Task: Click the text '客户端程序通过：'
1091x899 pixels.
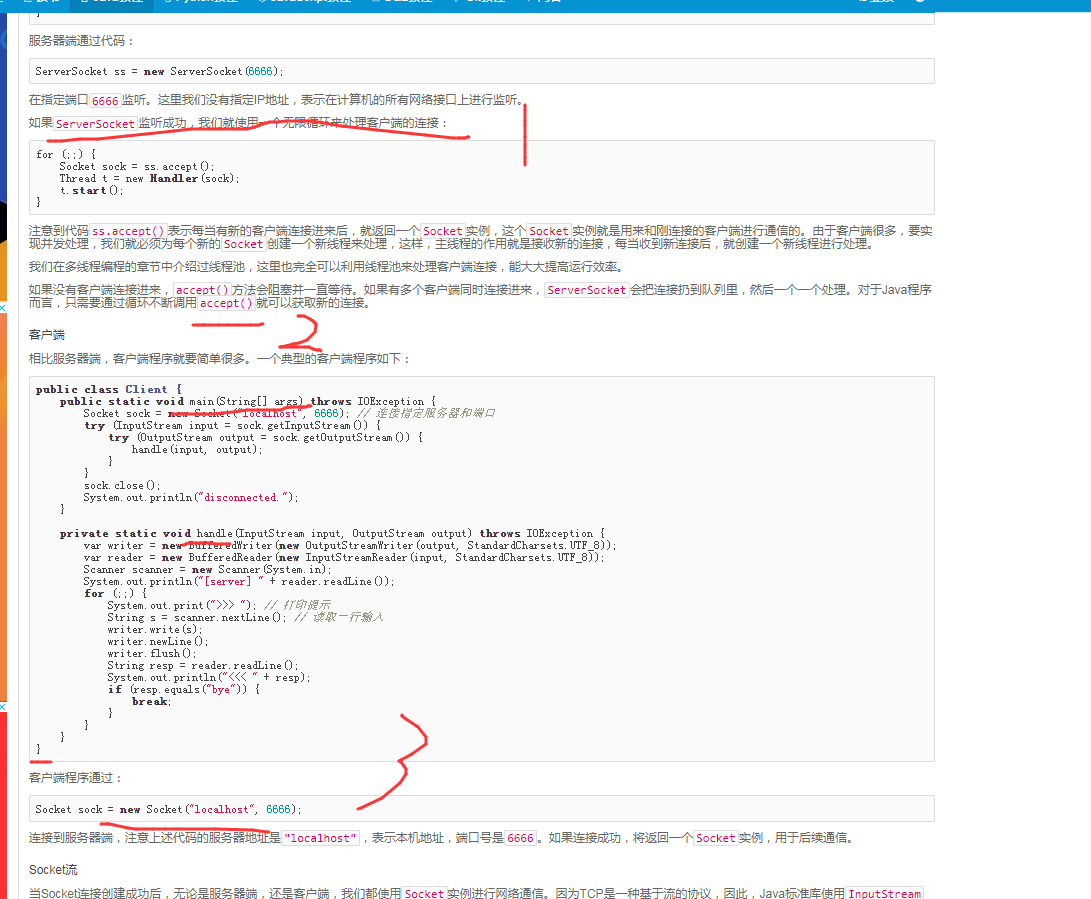Action: tap(76, 778)
